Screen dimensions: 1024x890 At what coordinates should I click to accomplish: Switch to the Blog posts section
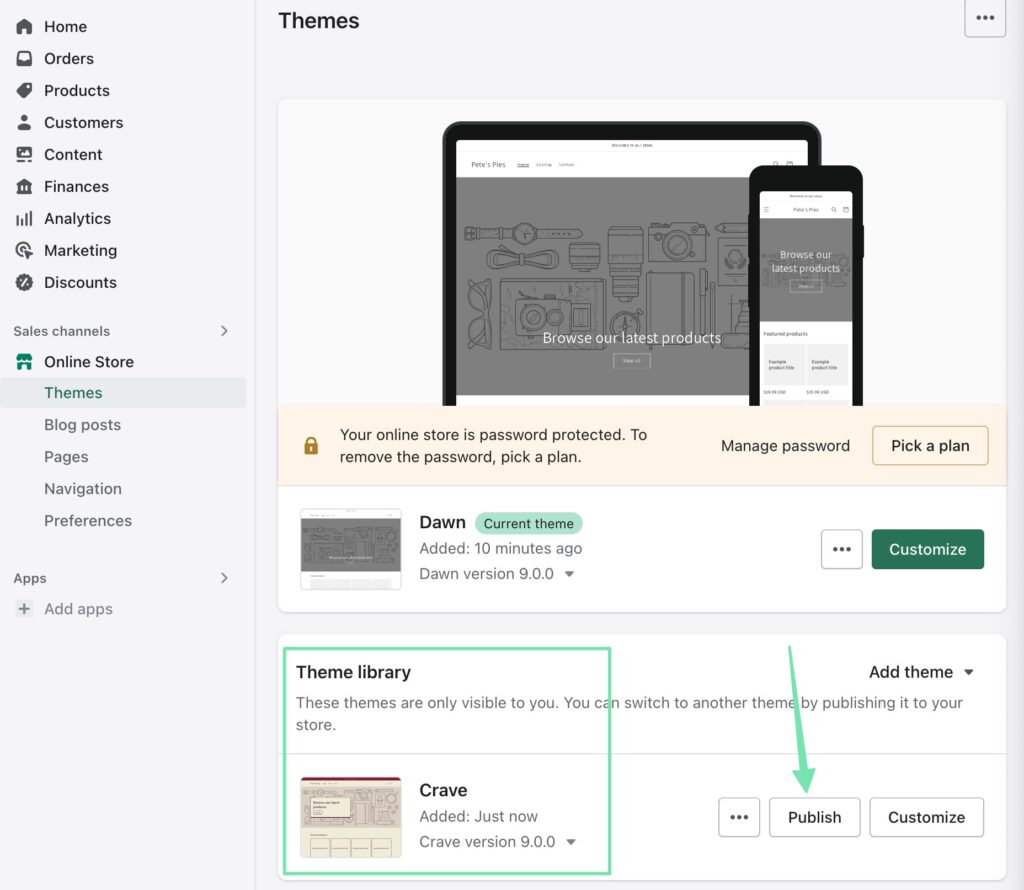tap(82, 425)
